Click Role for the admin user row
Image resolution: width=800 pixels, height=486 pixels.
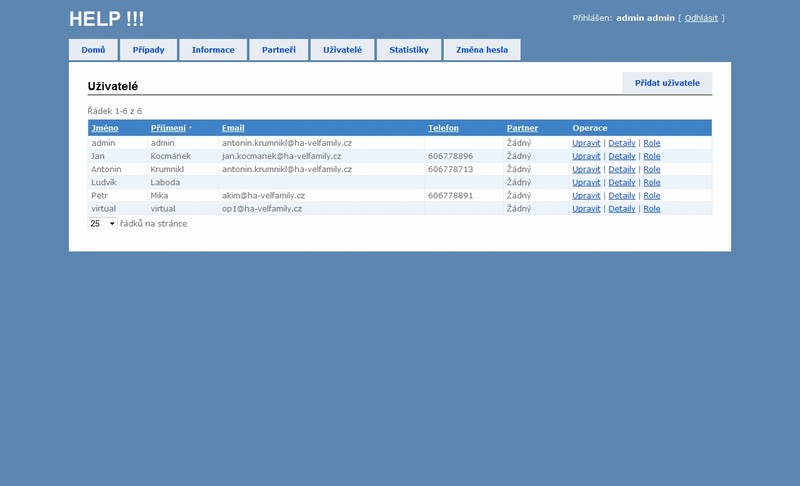pyautogui.click(x=652, y=143)
